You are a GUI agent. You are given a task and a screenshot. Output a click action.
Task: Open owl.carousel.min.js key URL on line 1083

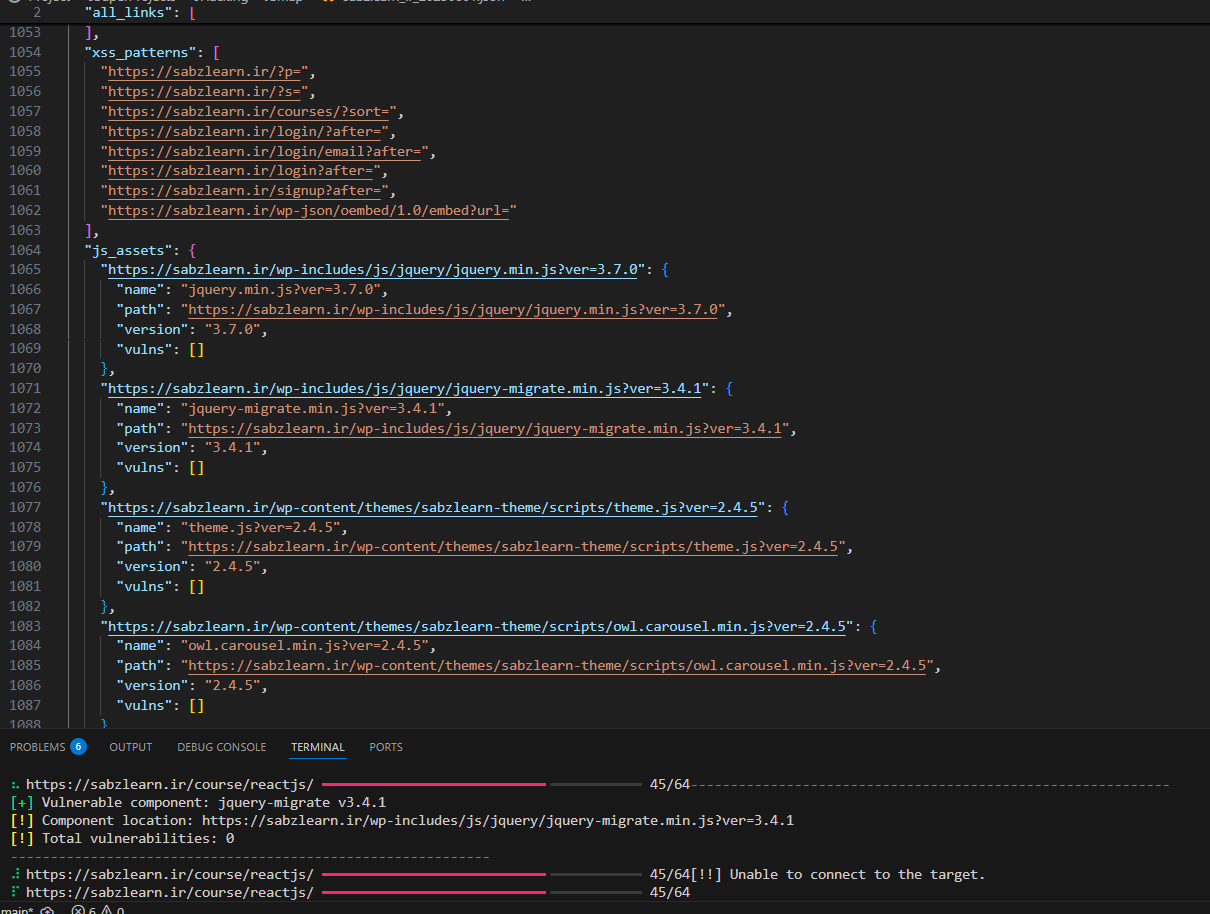[x=478, y=627]
